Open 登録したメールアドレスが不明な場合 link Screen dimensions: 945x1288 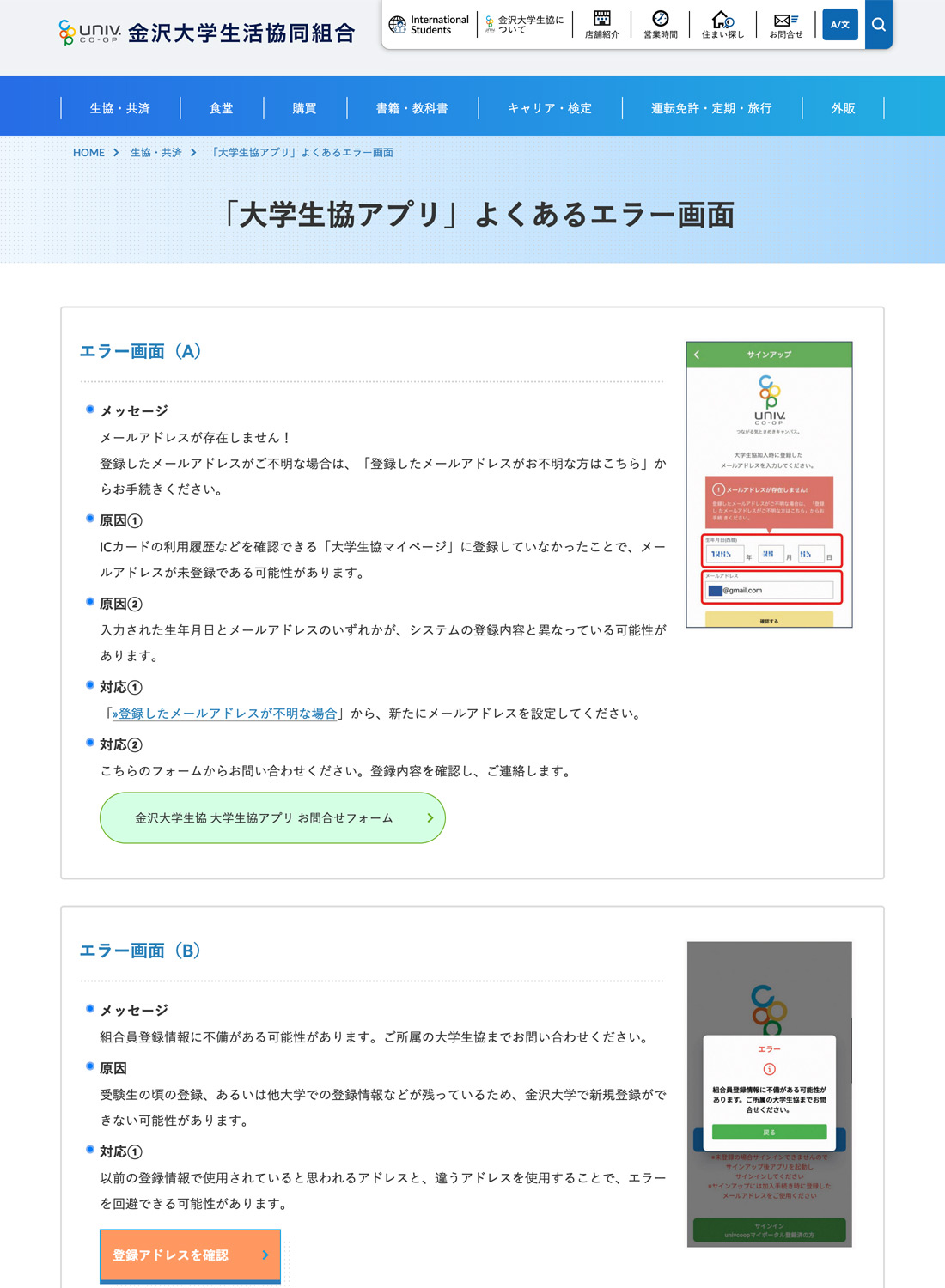coord(225,714)
